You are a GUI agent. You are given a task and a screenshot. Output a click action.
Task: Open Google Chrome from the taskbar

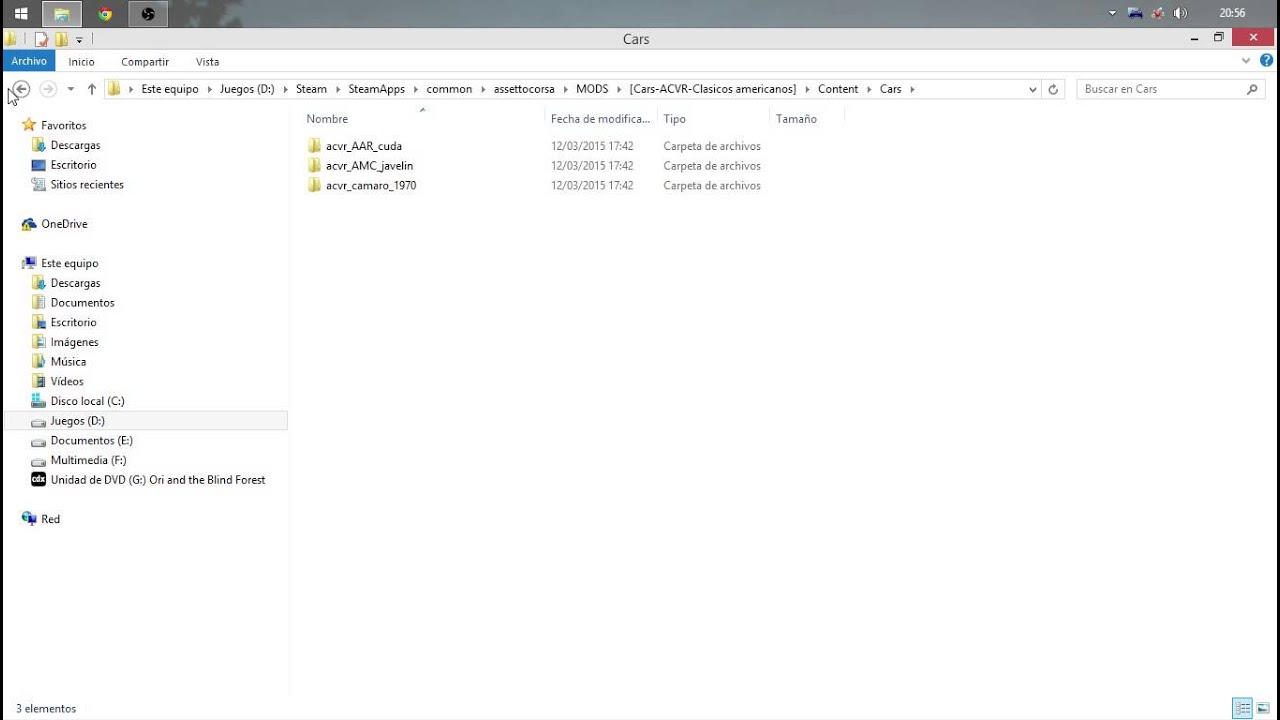(x=105, y=14)
